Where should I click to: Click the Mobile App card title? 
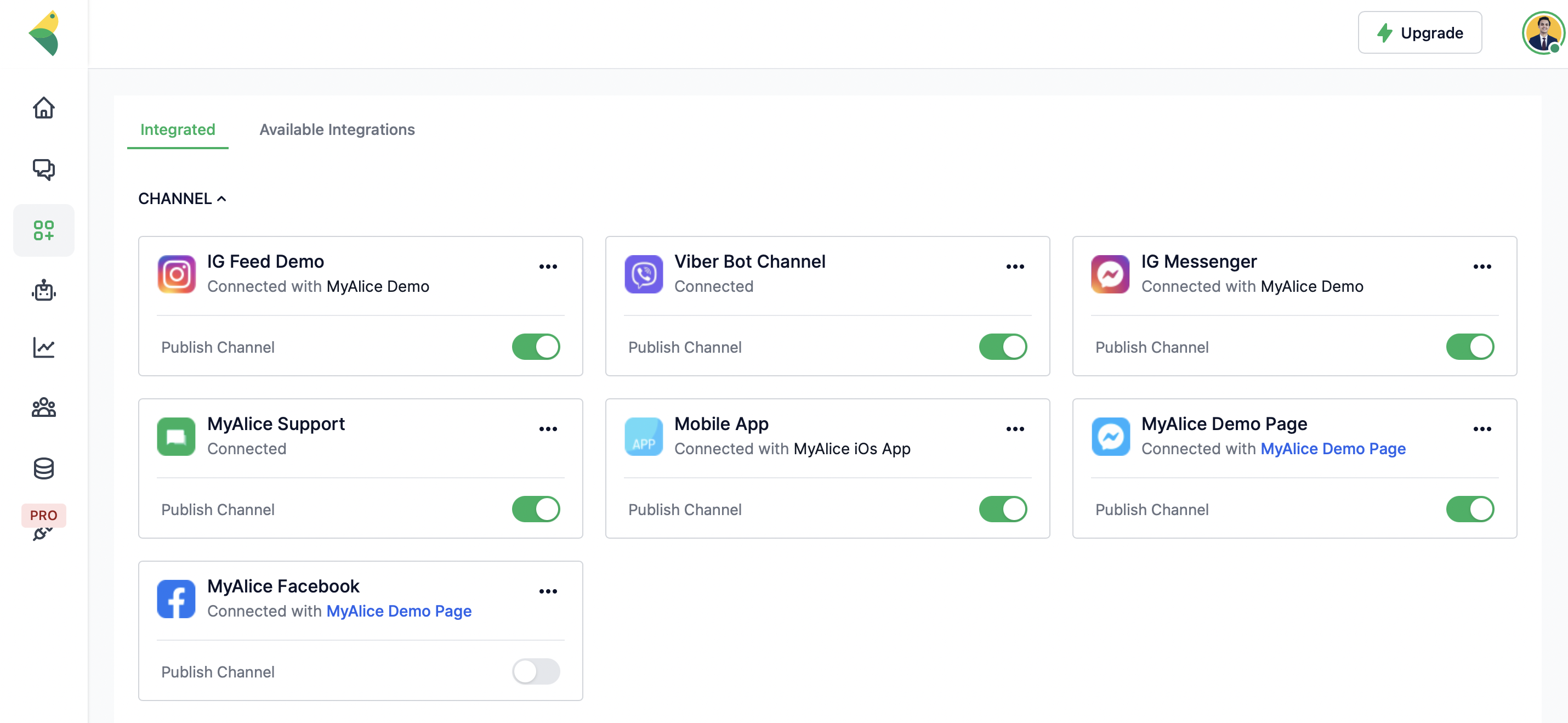(721, 424)
